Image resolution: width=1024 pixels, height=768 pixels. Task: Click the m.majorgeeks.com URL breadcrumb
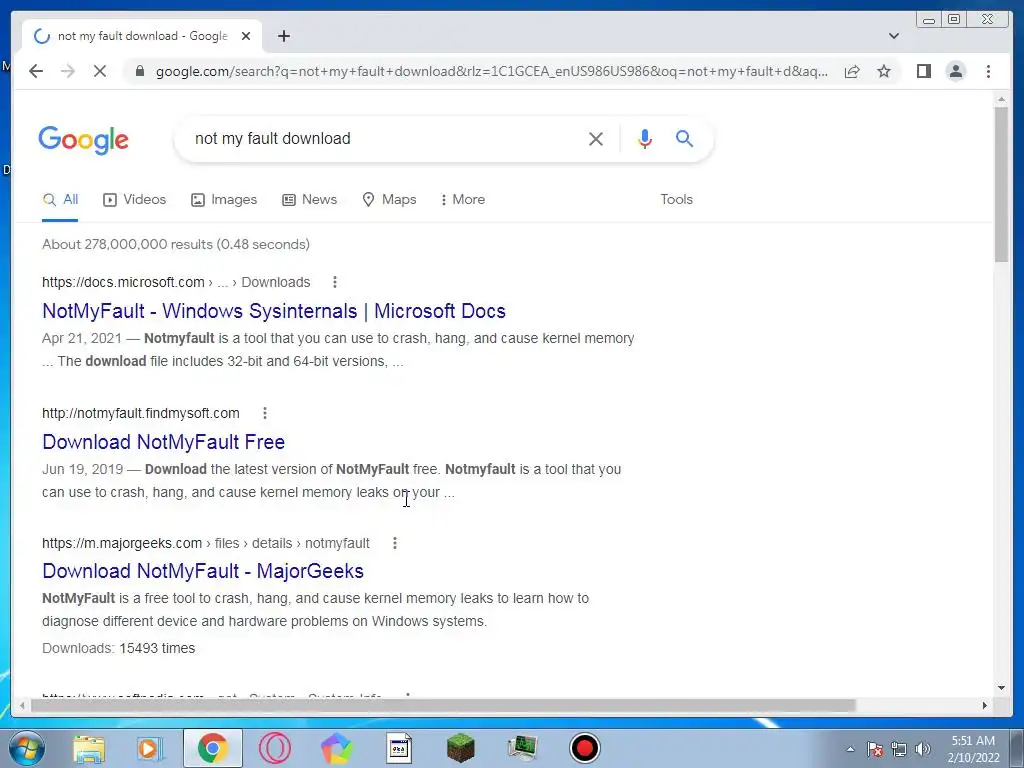click(x=206, y=543)
